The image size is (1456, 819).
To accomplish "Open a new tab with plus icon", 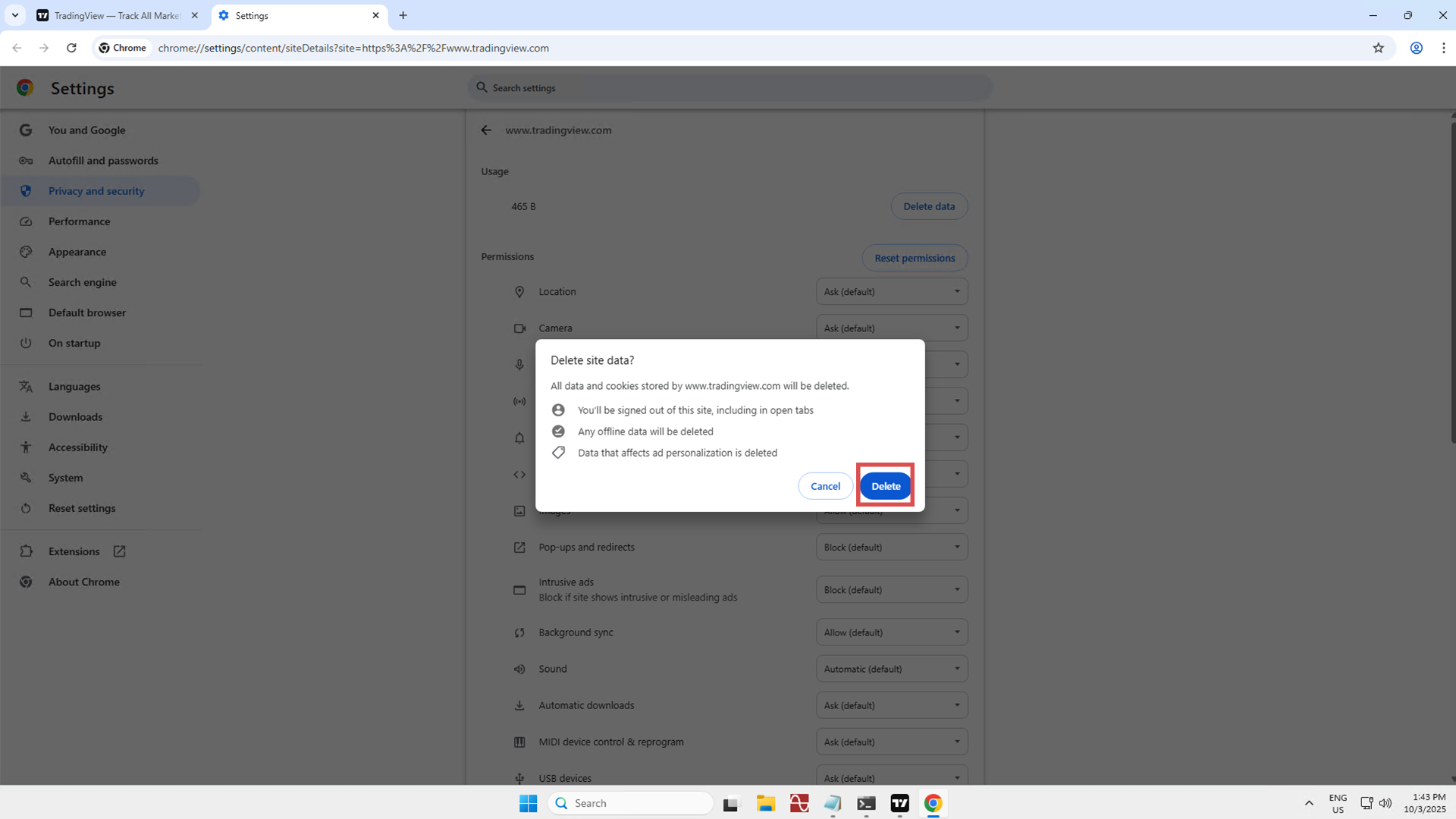I will point(403,15).
